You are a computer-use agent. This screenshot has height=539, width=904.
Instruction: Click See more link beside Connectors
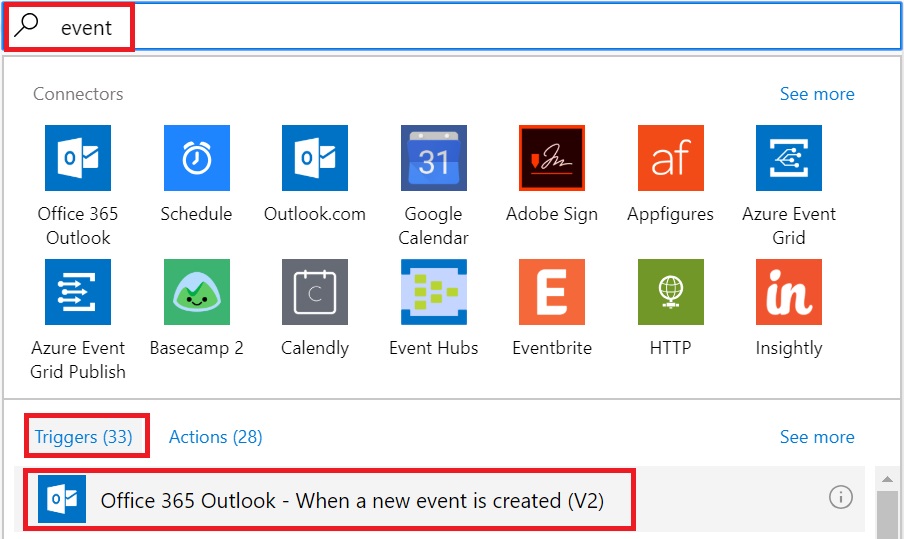coord(817,94)
